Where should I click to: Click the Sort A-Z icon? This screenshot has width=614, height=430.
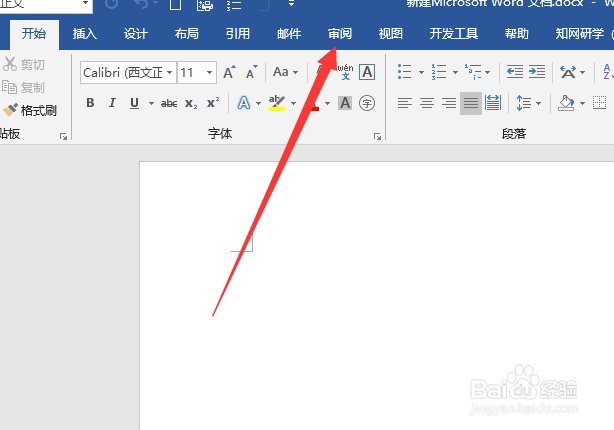point(608,72)
